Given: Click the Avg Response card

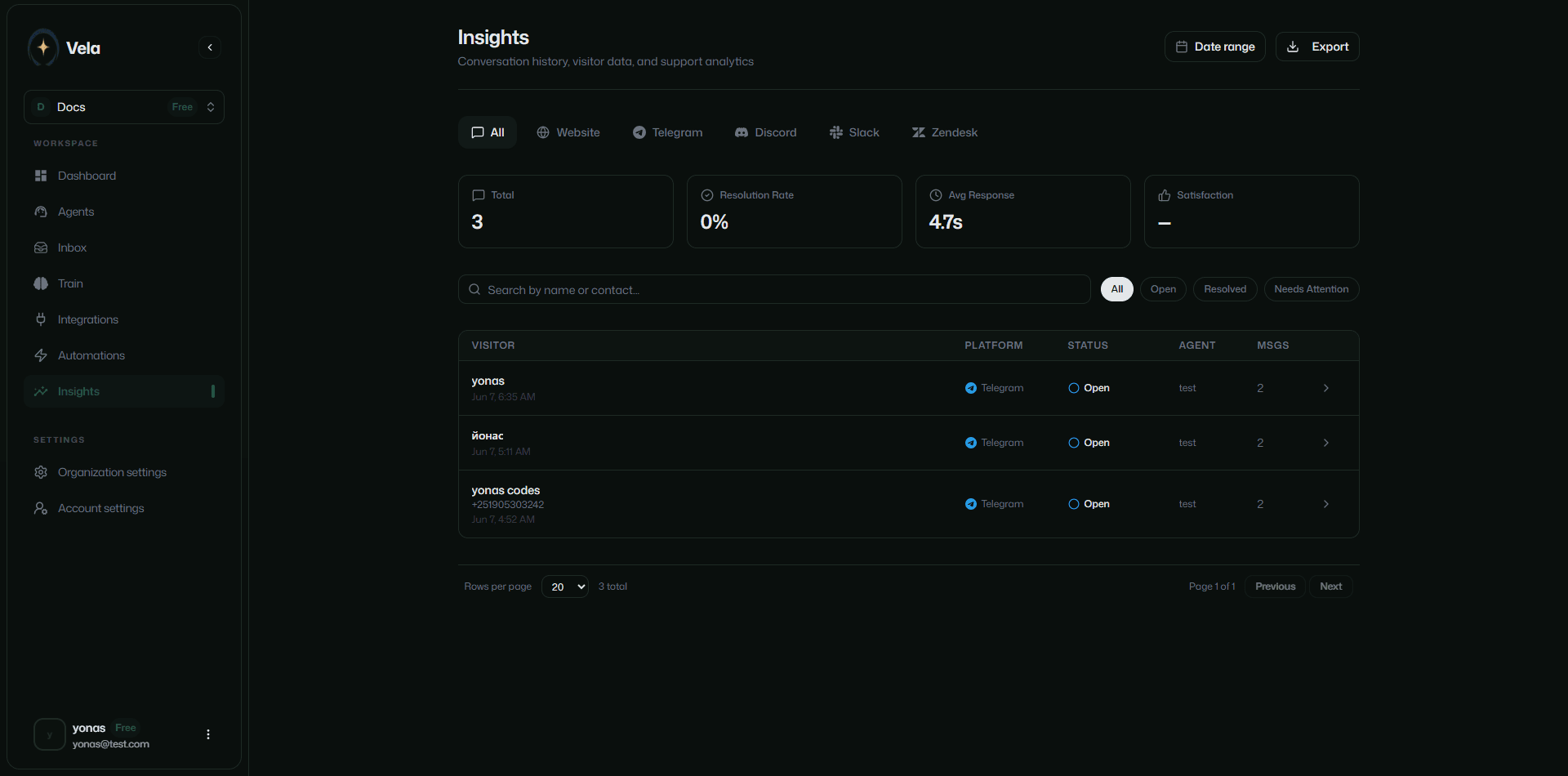Looking at the screenshot, I should 1023,212.
